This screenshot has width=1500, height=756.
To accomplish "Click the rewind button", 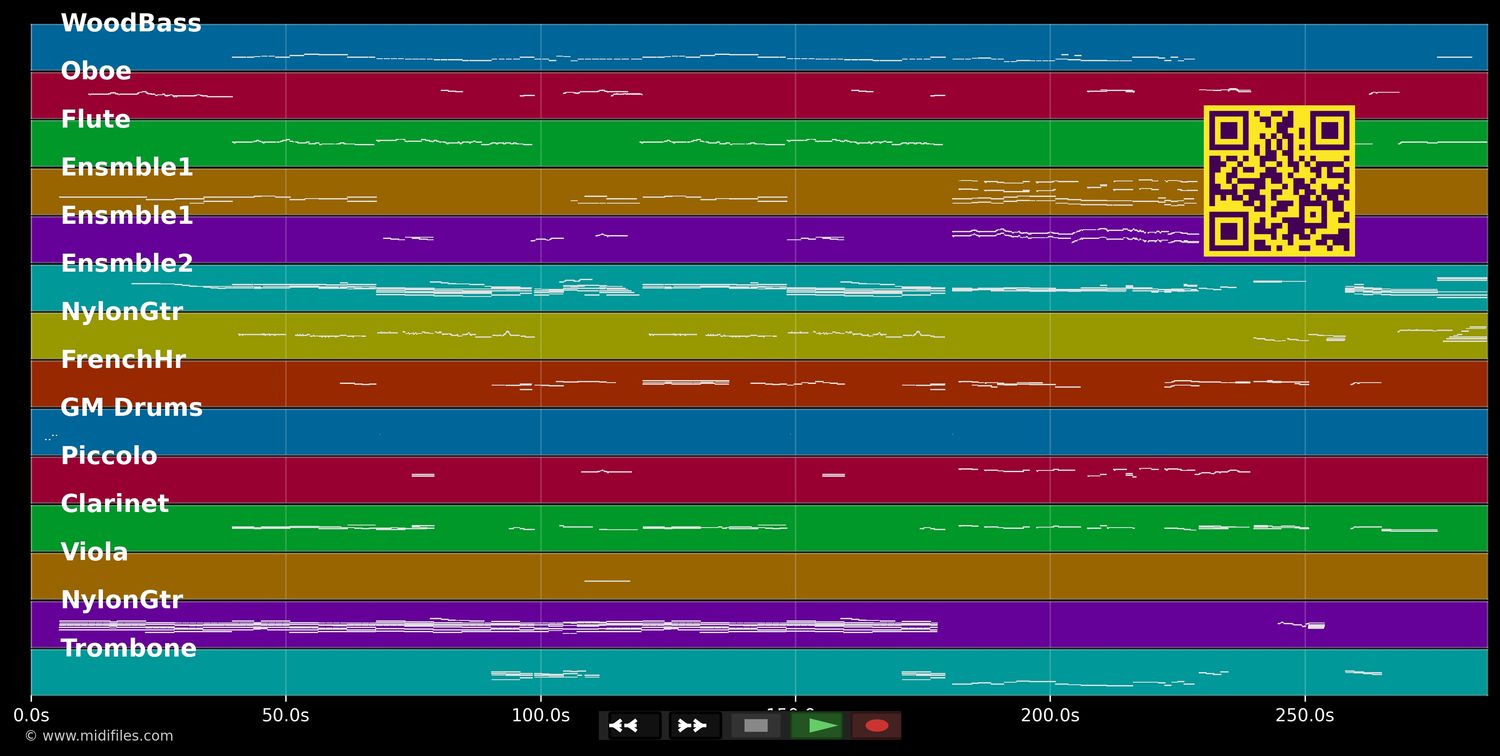I will pyautogui.click(x=633, y=725).
